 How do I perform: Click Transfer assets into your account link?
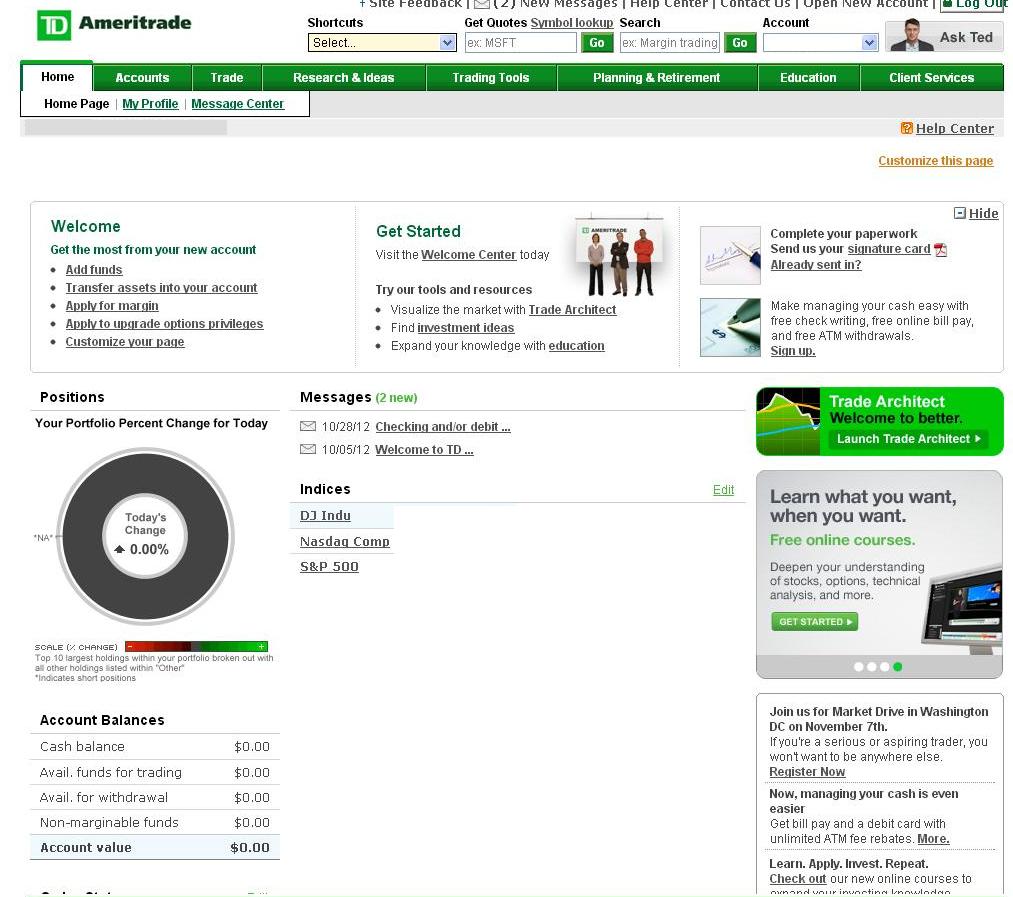pyautogui.click(x=162, y=288)
